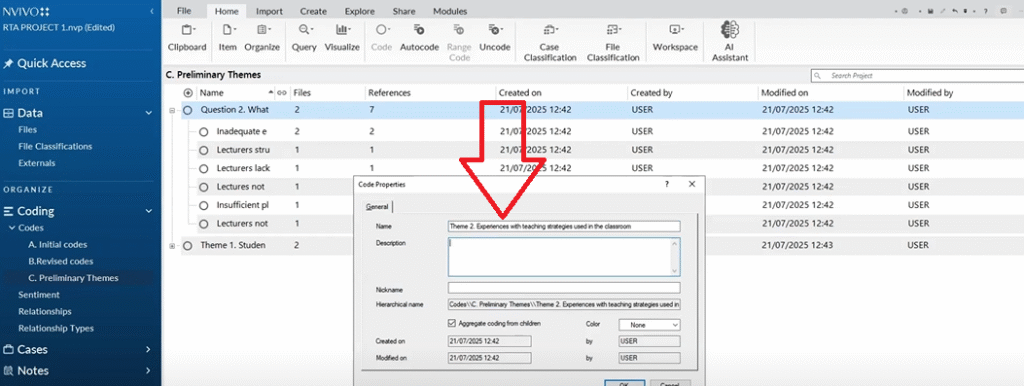Switch to the Modules ribbon tab
1024x386 pixels.
tap(450, 11)
